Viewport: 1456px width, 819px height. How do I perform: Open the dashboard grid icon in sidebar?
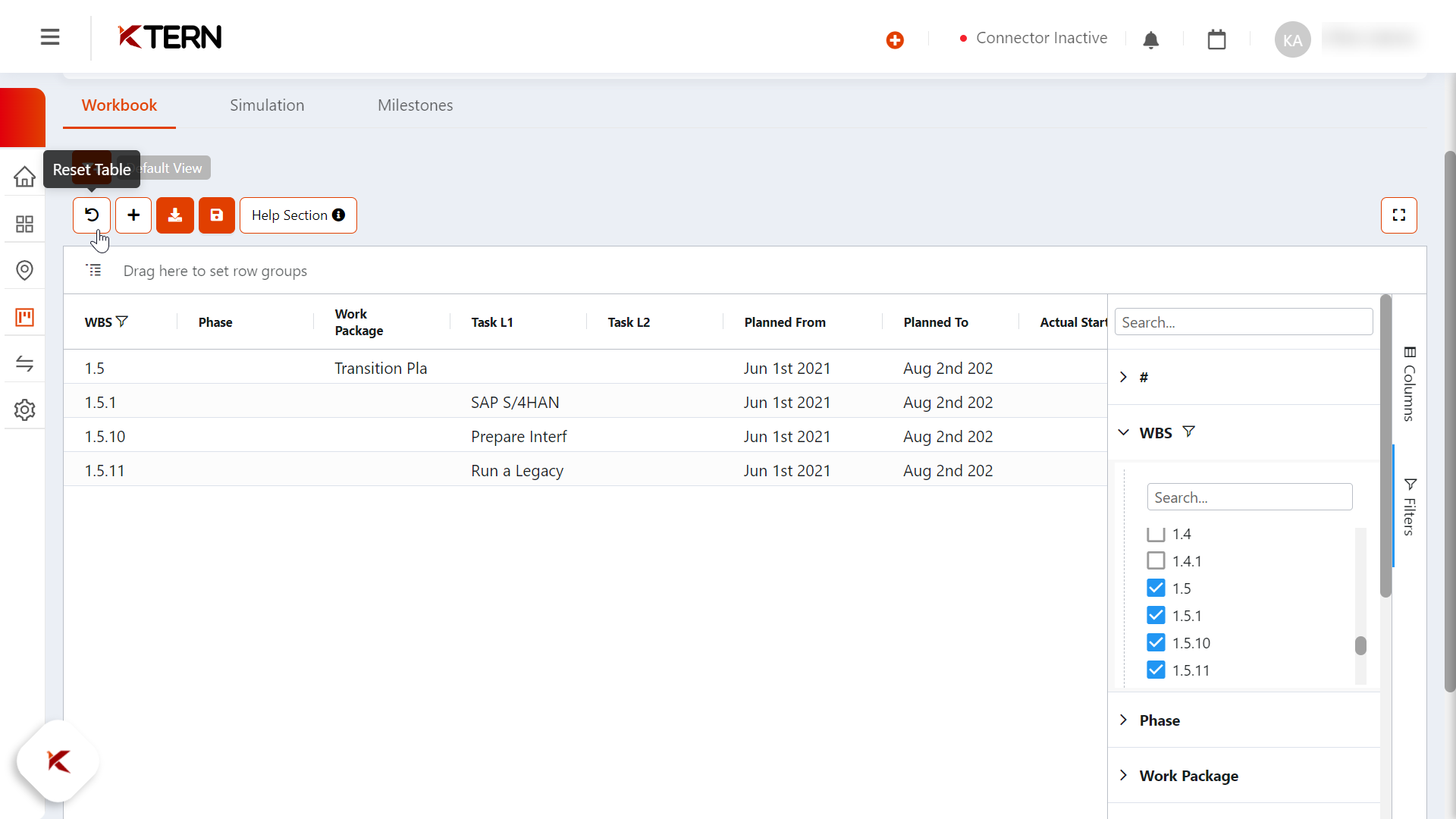coord(24,224)
